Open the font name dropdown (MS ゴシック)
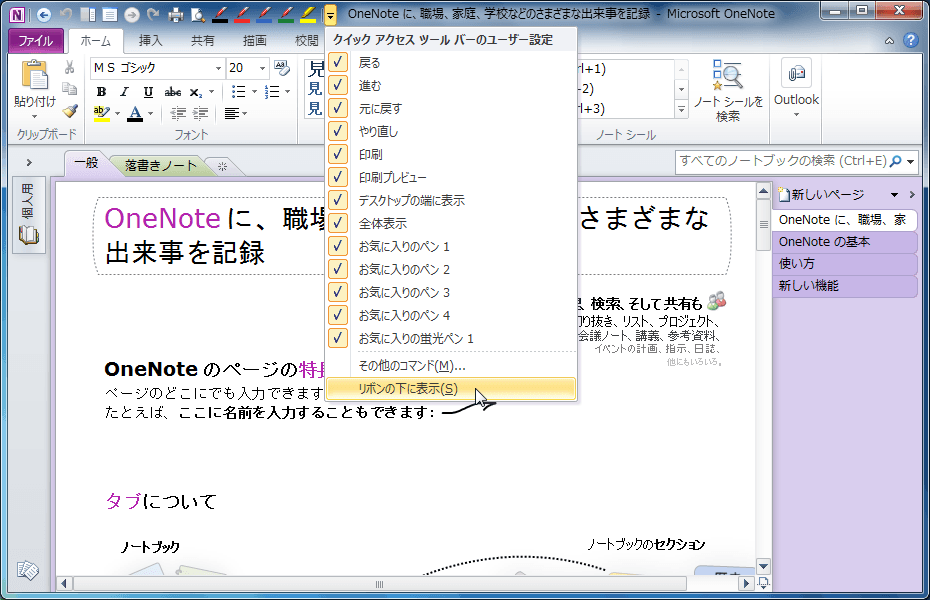The width and height of the screenshot is (930, 600). 218,68
